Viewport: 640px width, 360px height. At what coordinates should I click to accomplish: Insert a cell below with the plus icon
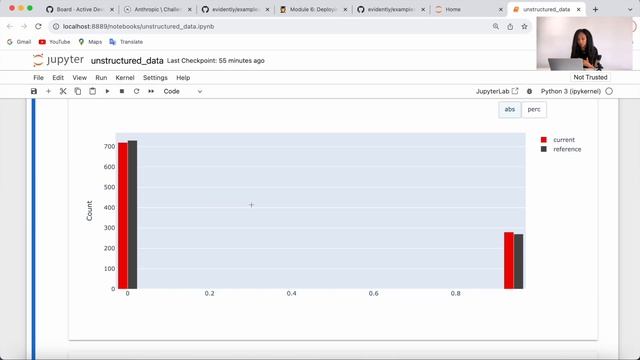[x=48, y=91]
